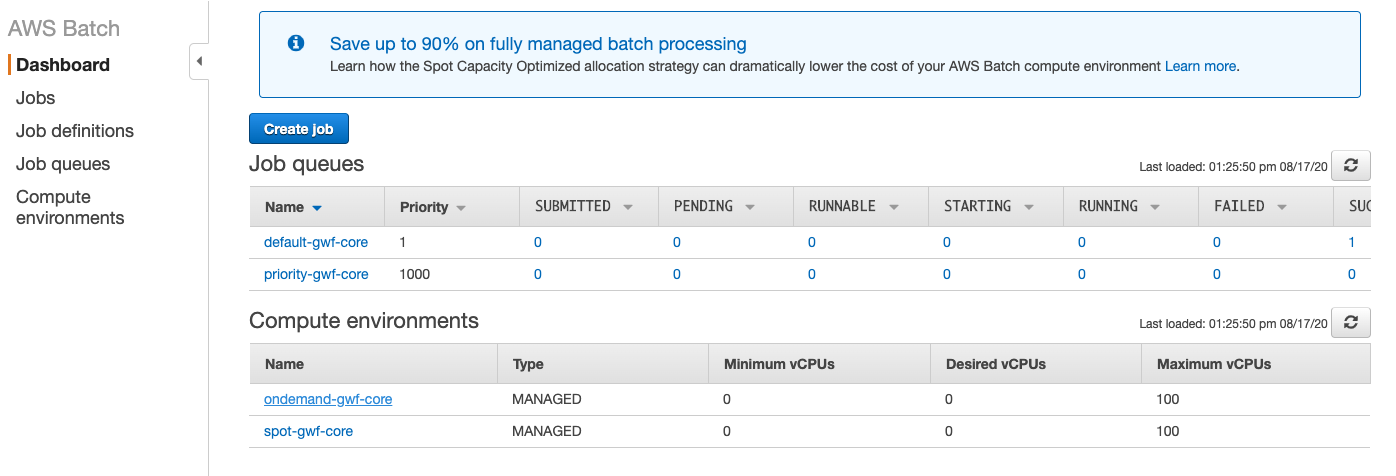1396x476 pixels.
Task: Sort by RUNNABLE column arrow
Action: [x=893, y=207]
